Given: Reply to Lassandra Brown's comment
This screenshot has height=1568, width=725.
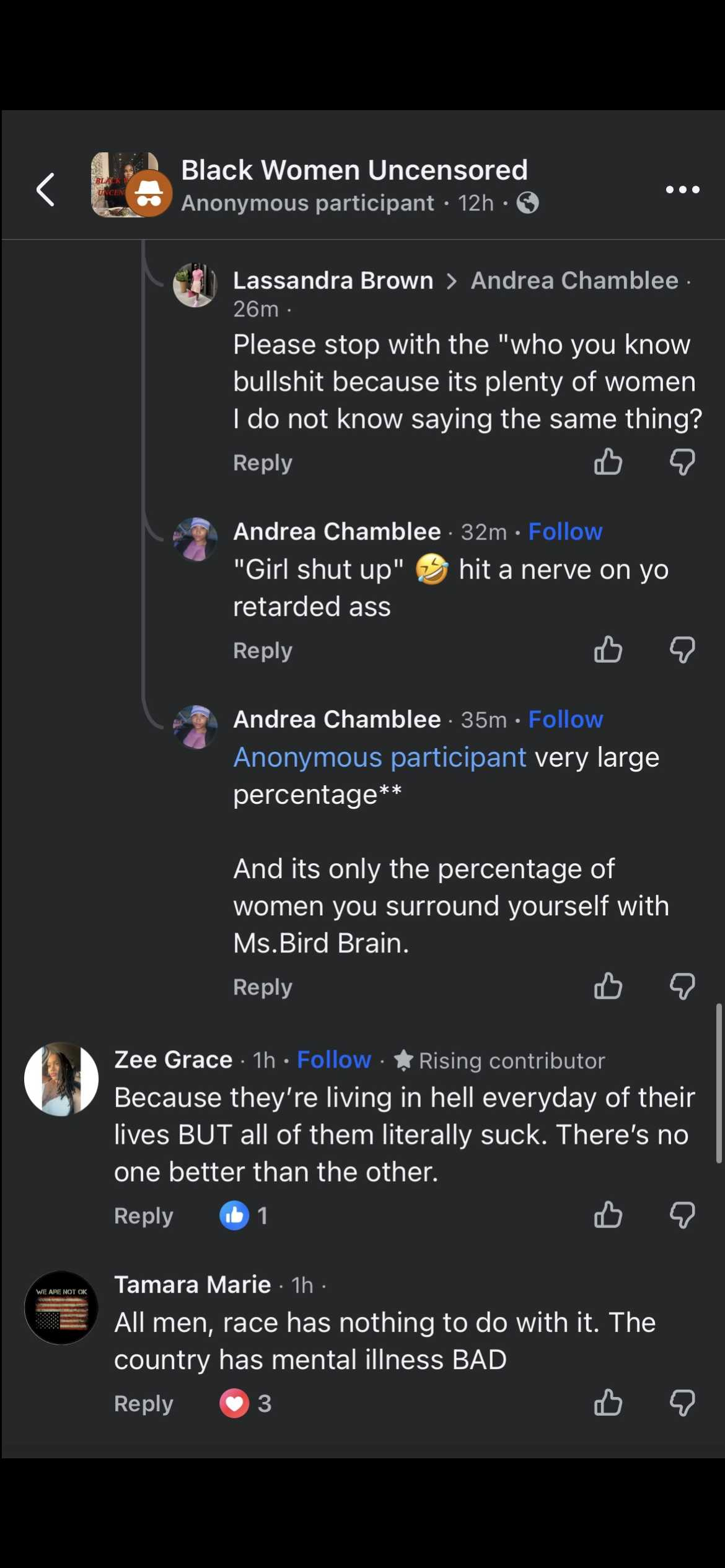Looking at the screenshot, I should coord(262,463).
